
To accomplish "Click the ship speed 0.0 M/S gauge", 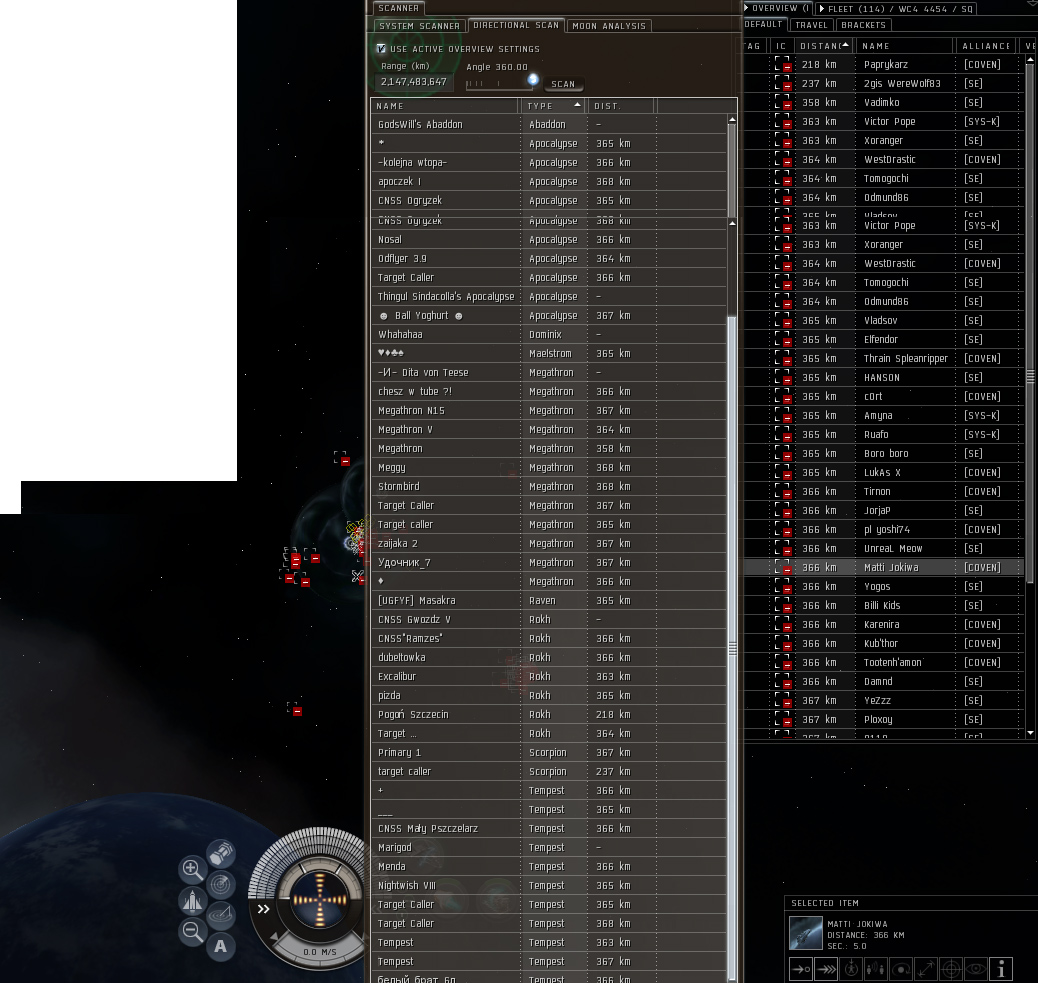I will pos(320,952).
